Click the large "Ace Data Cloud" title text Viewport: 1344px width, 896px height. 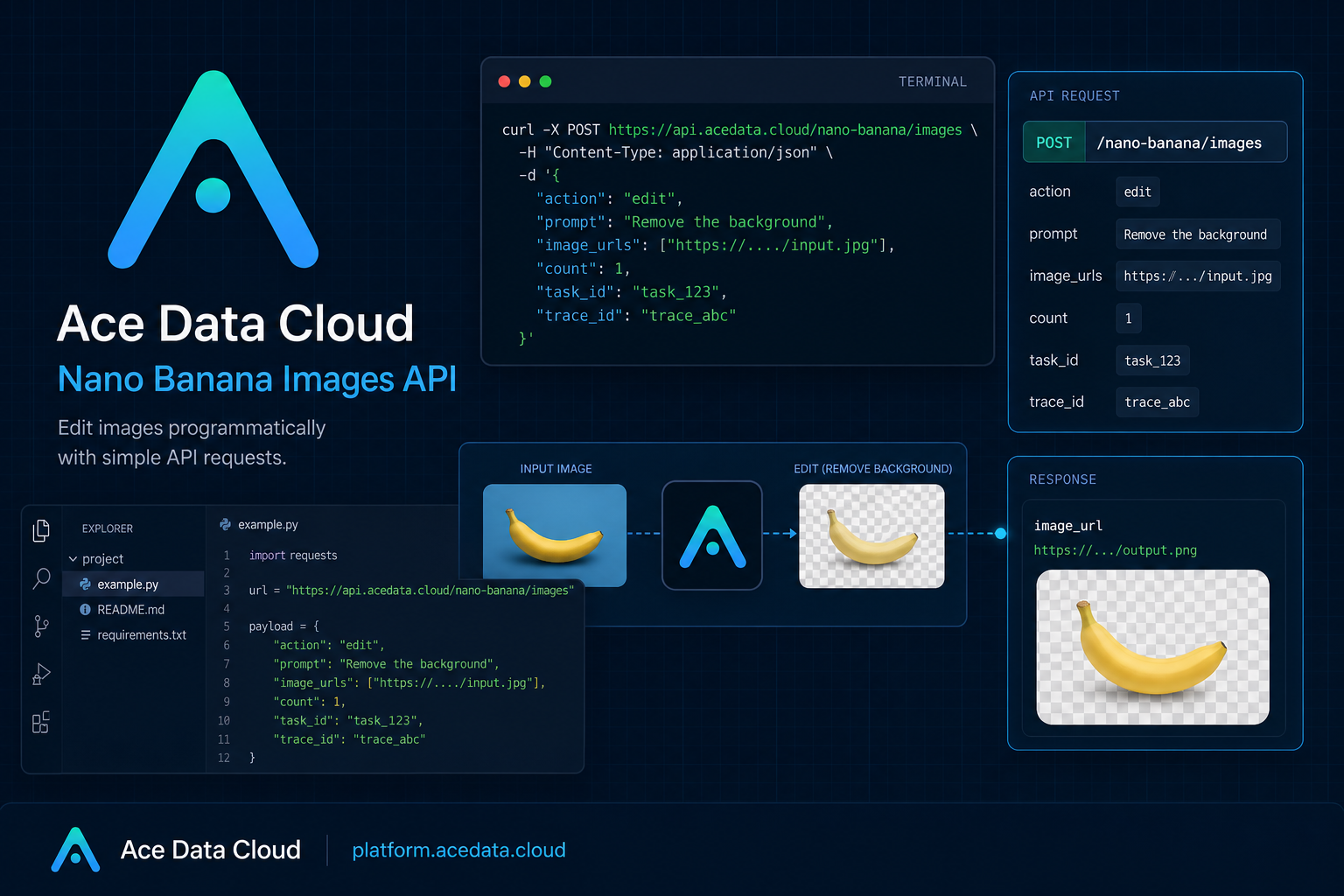click(235, 323)
